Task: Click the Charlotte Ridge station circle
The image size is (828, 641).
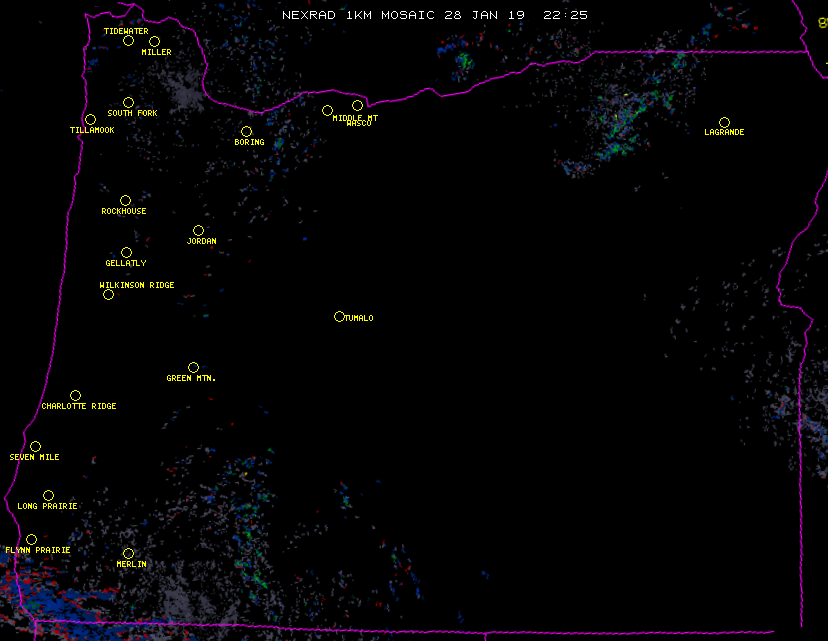Action: point(75,396)
